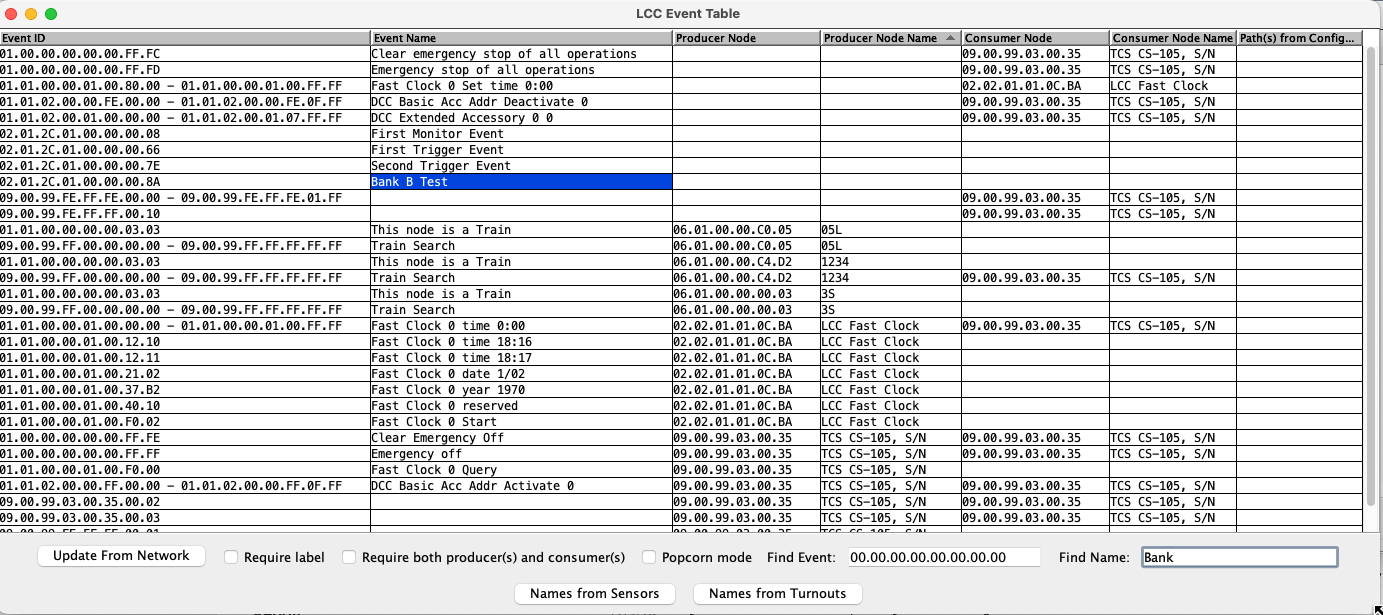Viewport: 1383px width, 615px height.
Task: Click the sort arrow on Producer Node Name
Action: pyautogui.click(x=949, y=38)
